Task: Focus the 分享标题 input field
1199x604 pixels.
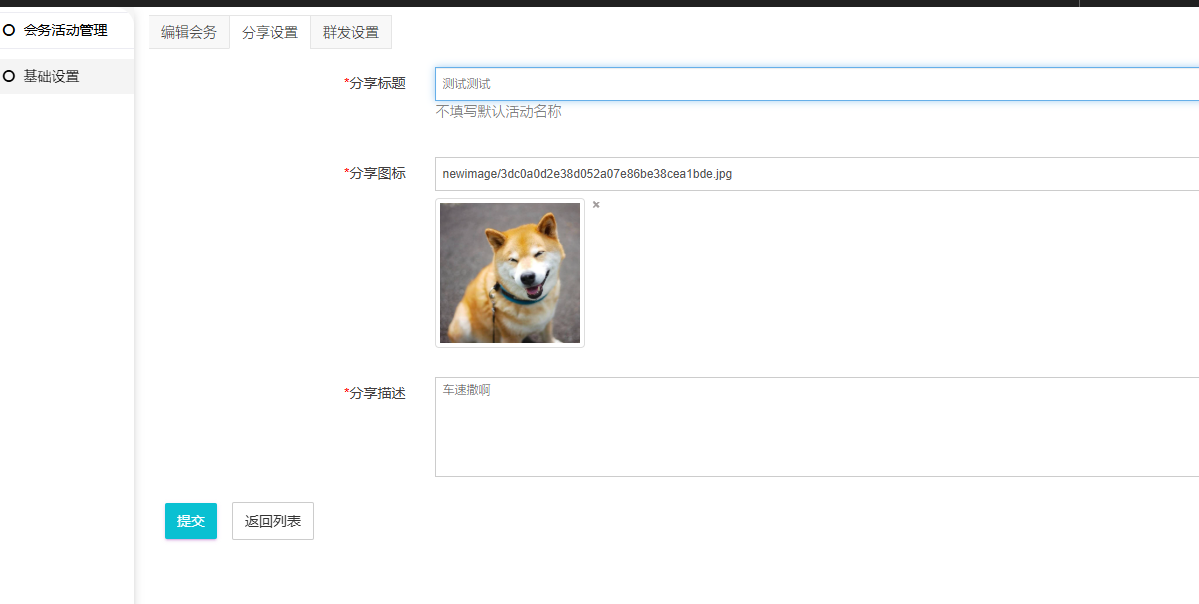Action: click(816, 84)
